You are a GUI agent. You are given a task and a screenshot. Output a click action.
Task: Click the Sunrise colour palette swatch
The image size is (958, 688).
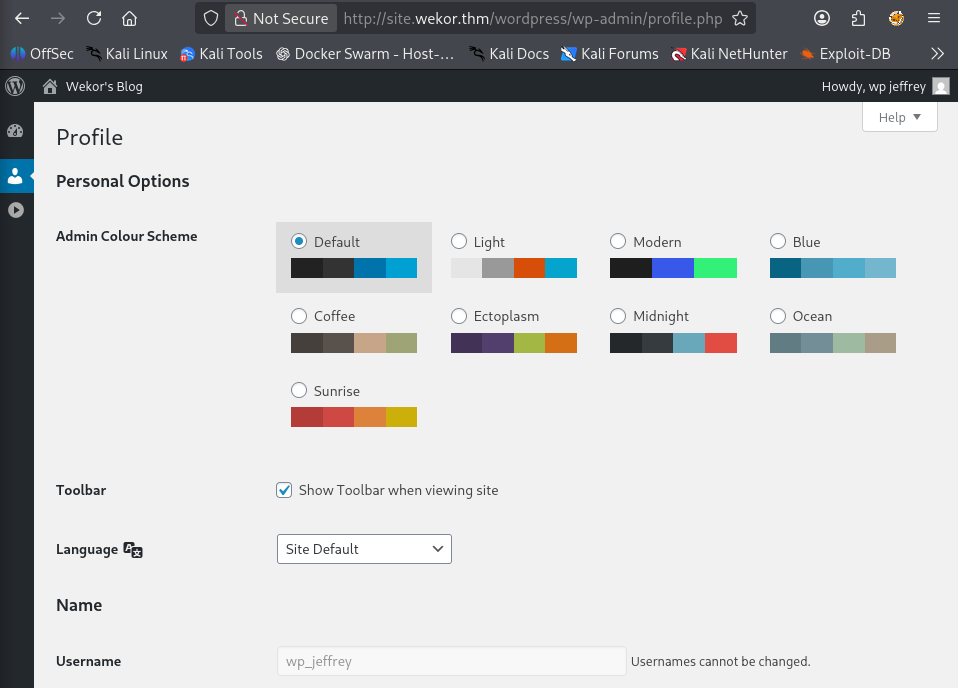click(x=354, y=417)
